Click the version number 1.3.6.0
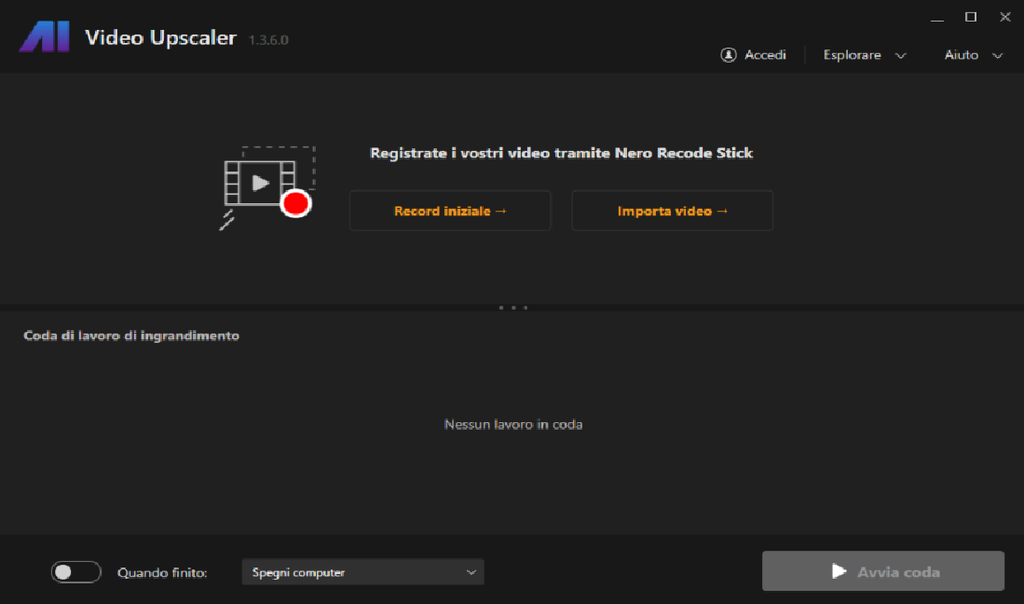This screenshot has width=1024, height=604. point(268,40)
